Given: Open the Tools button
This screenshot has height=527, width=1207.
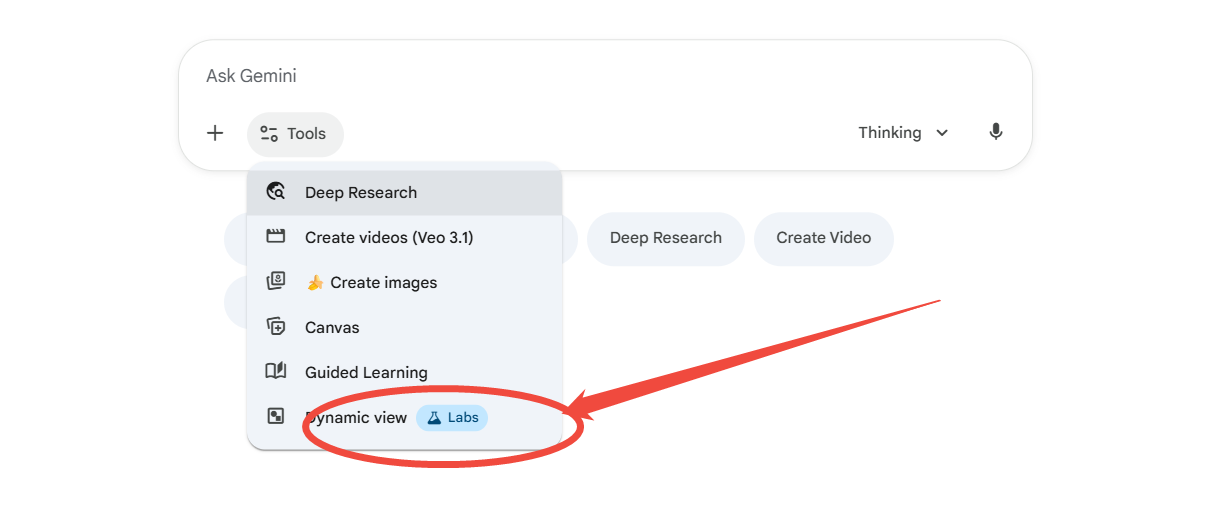Looking at the screenshot, I should pos(295,134).
